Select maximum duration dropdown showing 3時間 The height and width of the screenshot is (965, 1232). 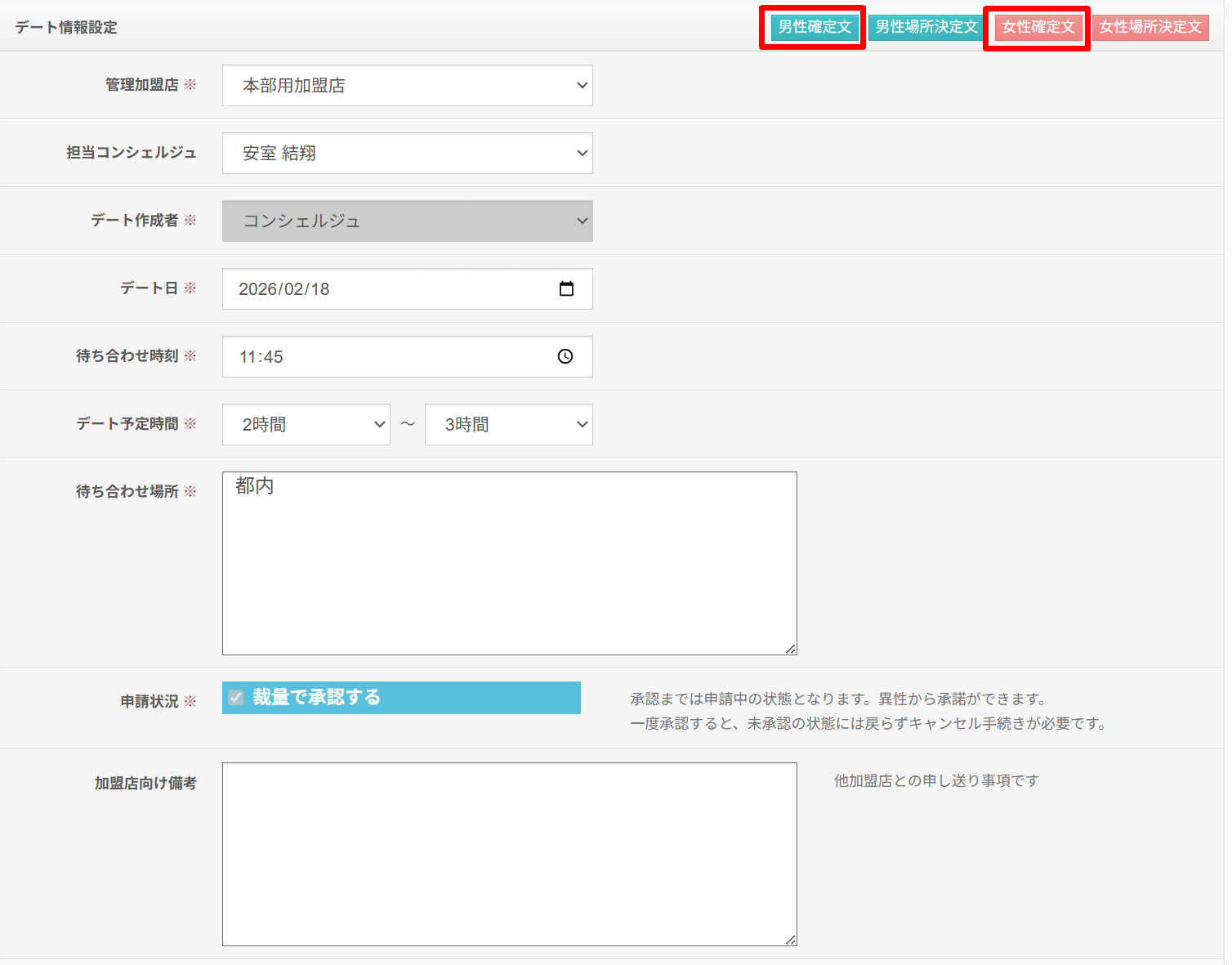tap(508, 425)
